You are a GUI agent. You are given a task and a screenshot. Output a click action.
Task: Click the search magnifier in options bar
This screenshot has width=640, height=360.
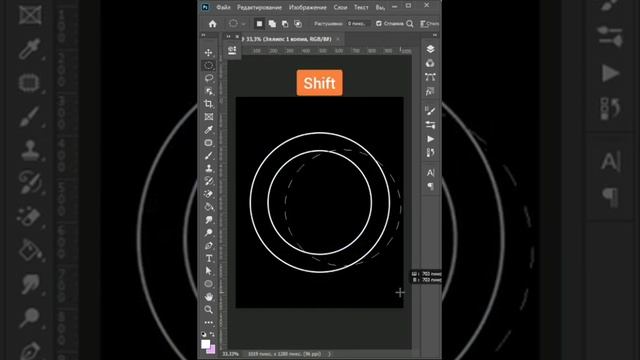coord(410,24)
